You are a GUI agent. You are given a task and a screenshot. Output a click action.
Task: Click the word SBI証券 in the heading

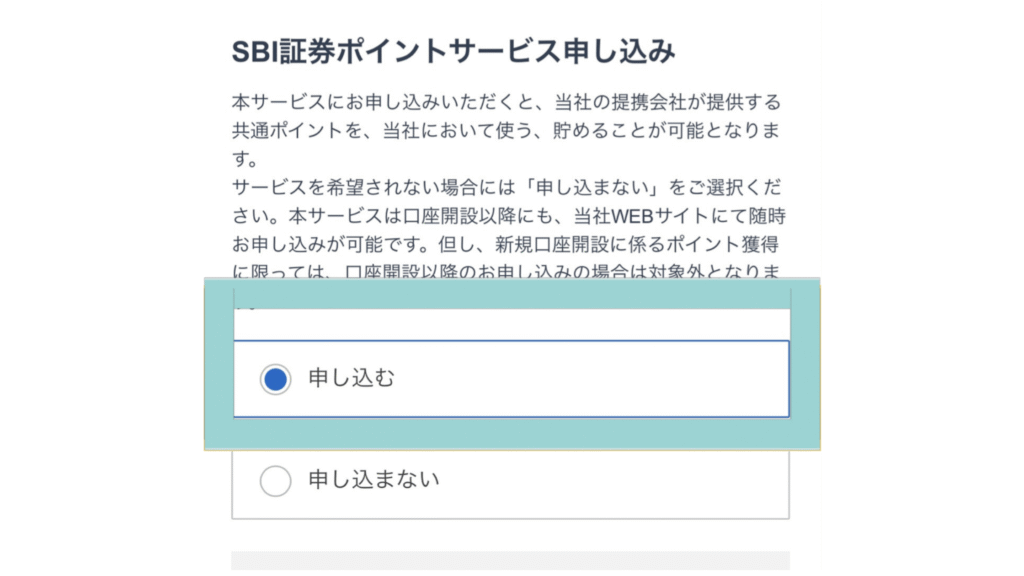(268, 52)
